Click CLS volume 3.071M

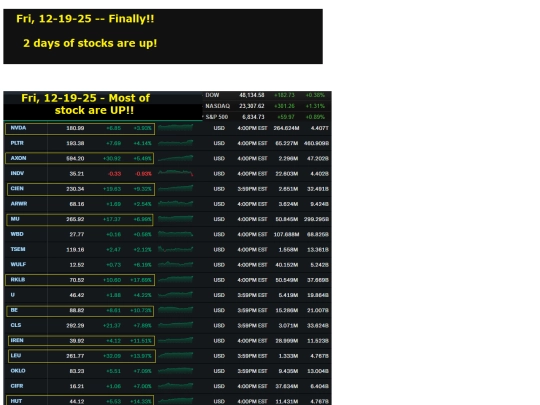click(x=289, y=325)
